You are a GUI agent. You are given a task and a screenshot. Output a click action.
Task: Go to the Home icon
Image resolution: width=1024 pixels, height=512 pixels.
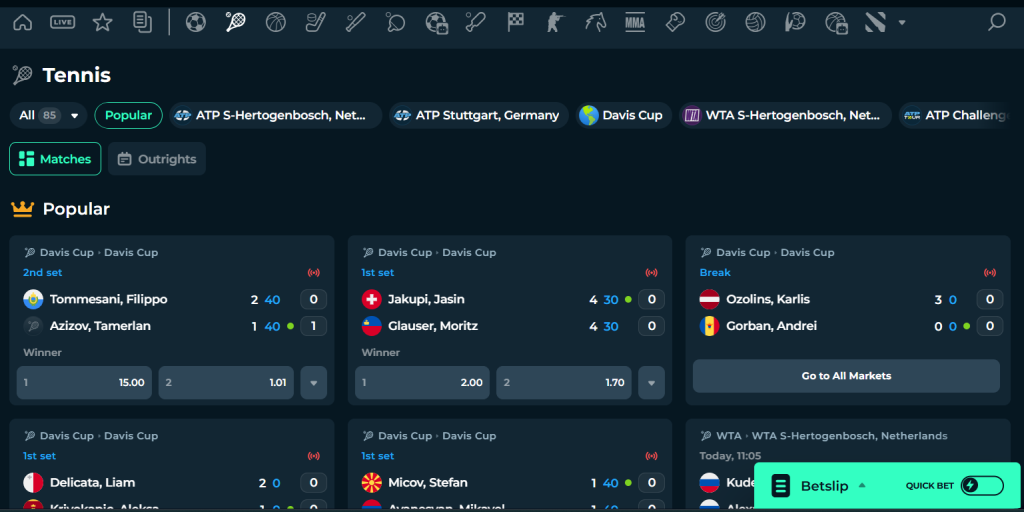coord(23,23)
